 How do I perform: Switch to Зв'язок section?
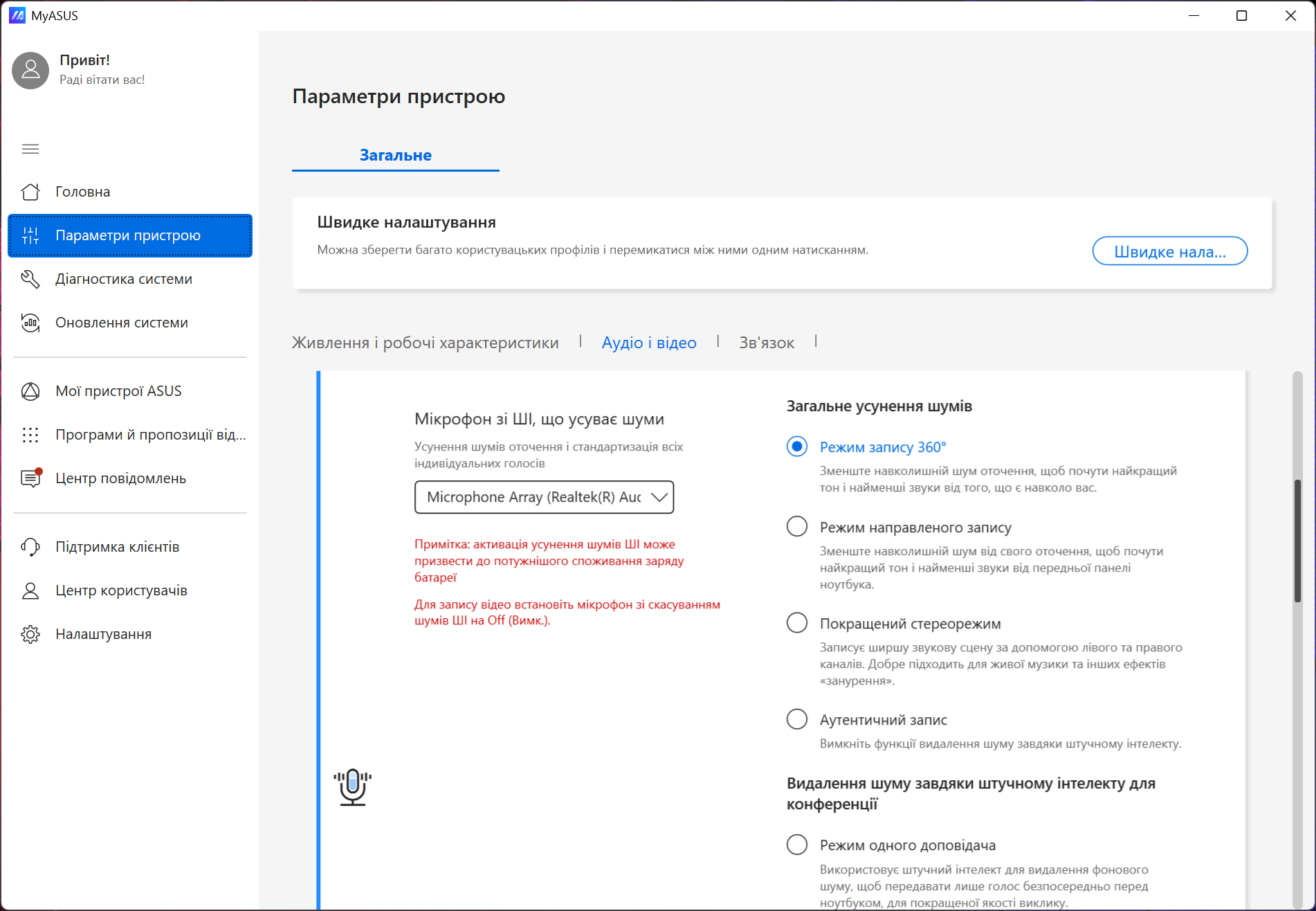pyautogui.click(x=767, y=343)
